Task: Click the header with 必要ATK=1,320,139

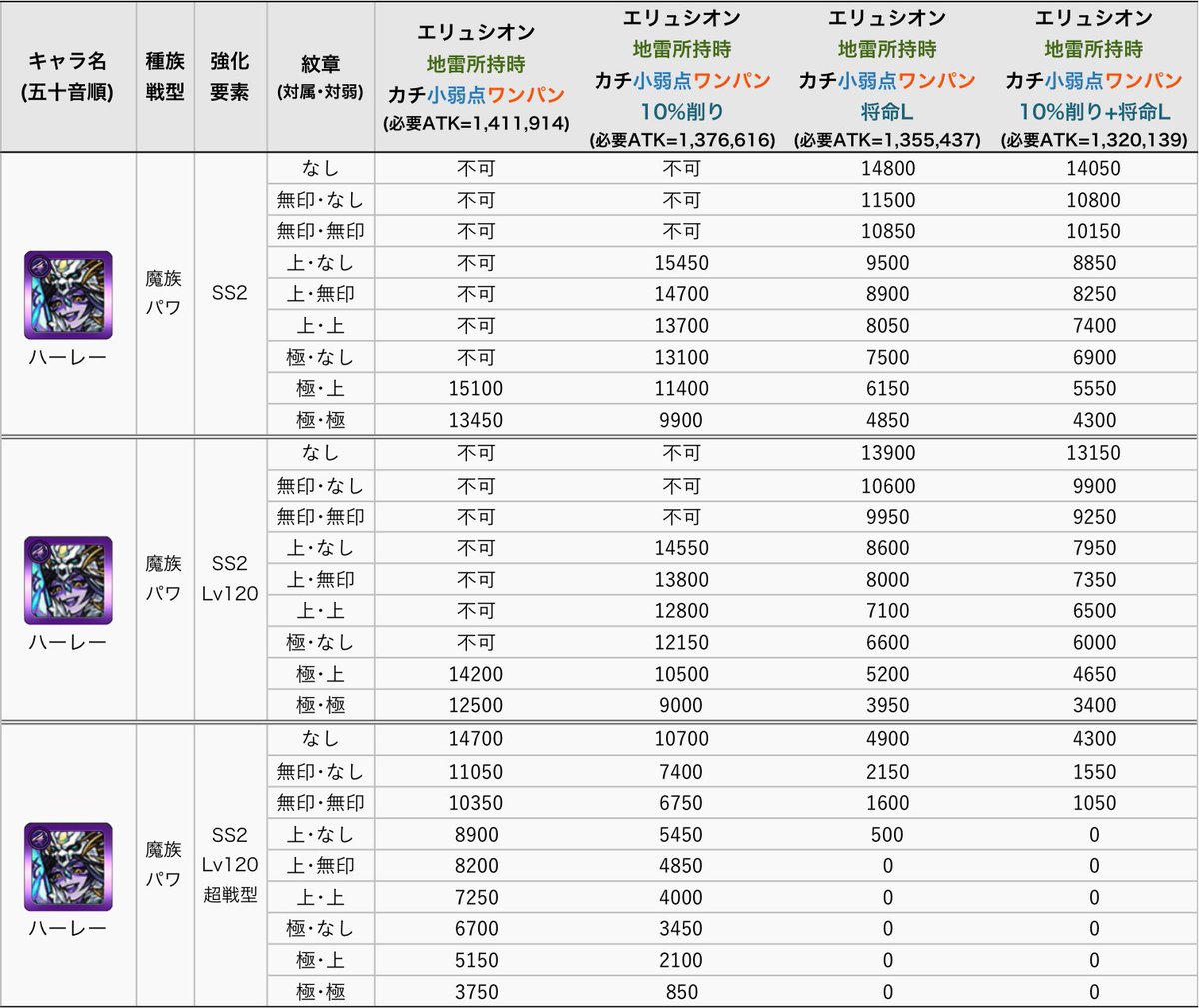Action: tap(1094, 76)
